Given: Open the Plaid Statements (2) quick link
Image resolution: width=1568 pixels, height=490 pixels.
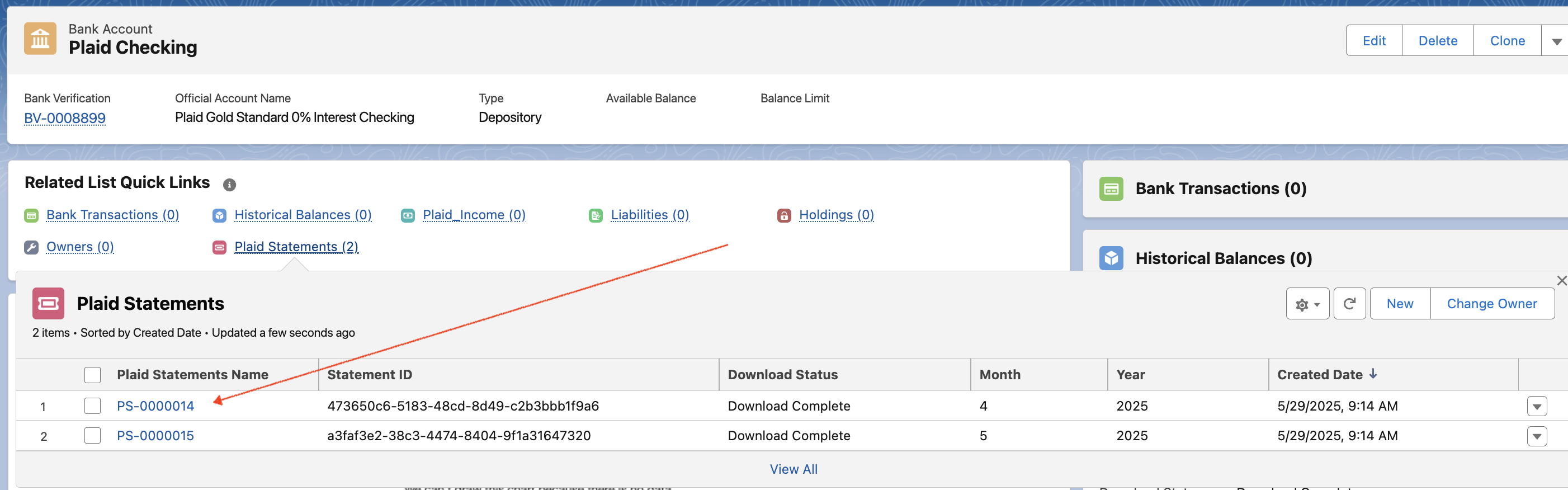Looking at the screenshot, I should pos(296,247).
